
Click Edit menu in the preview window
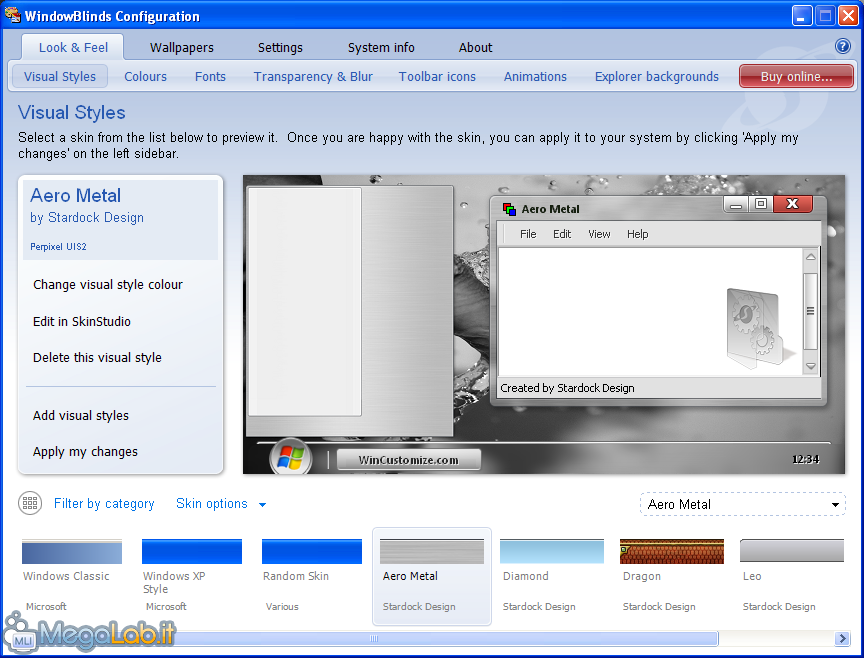[561, 234]
